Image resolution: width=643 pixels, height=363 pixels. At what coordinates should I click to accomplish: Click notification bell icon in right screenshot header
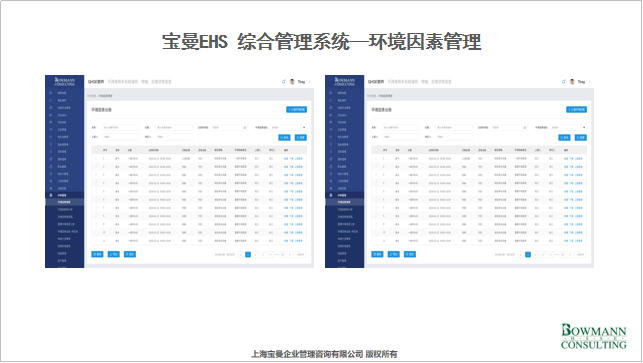(x=563, y=82)
